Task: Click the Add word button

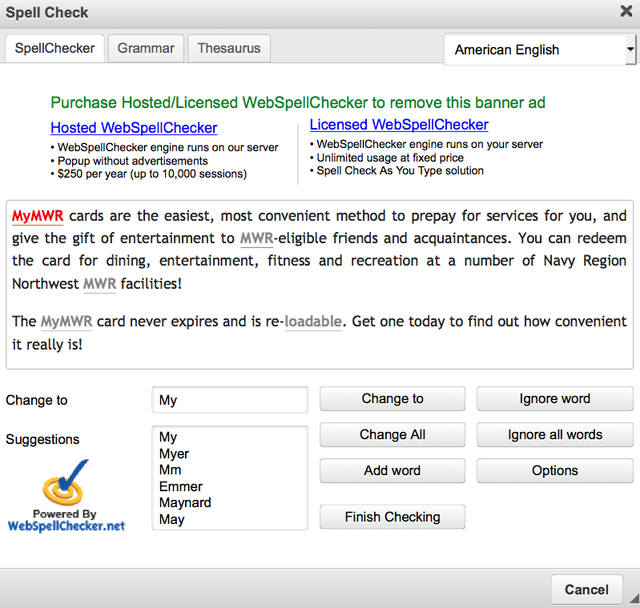Action: pyautogui.click(x=392, y=470)
